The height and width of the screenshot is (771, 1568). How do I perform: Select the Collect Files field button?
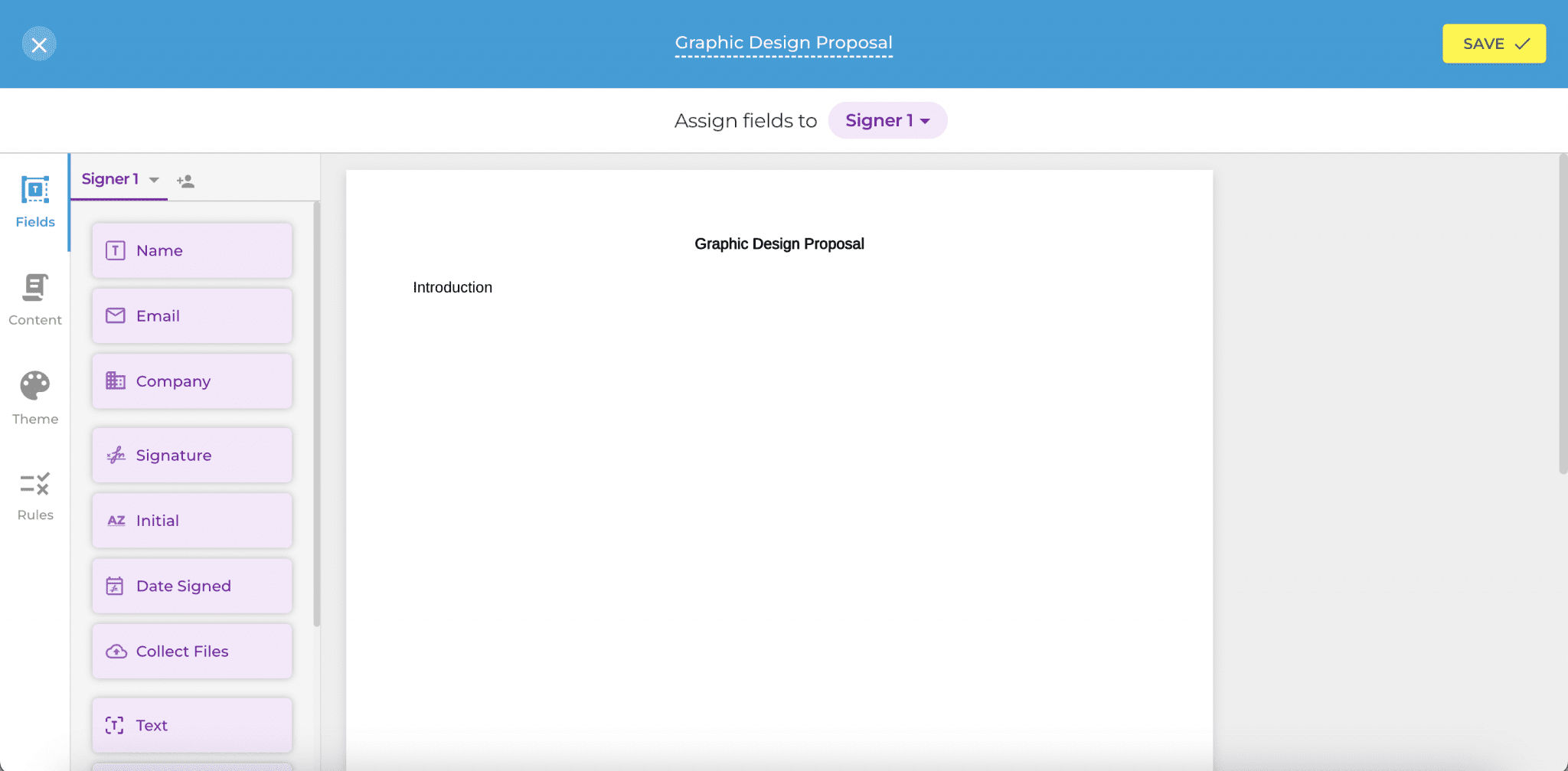(x=192, y=651)
